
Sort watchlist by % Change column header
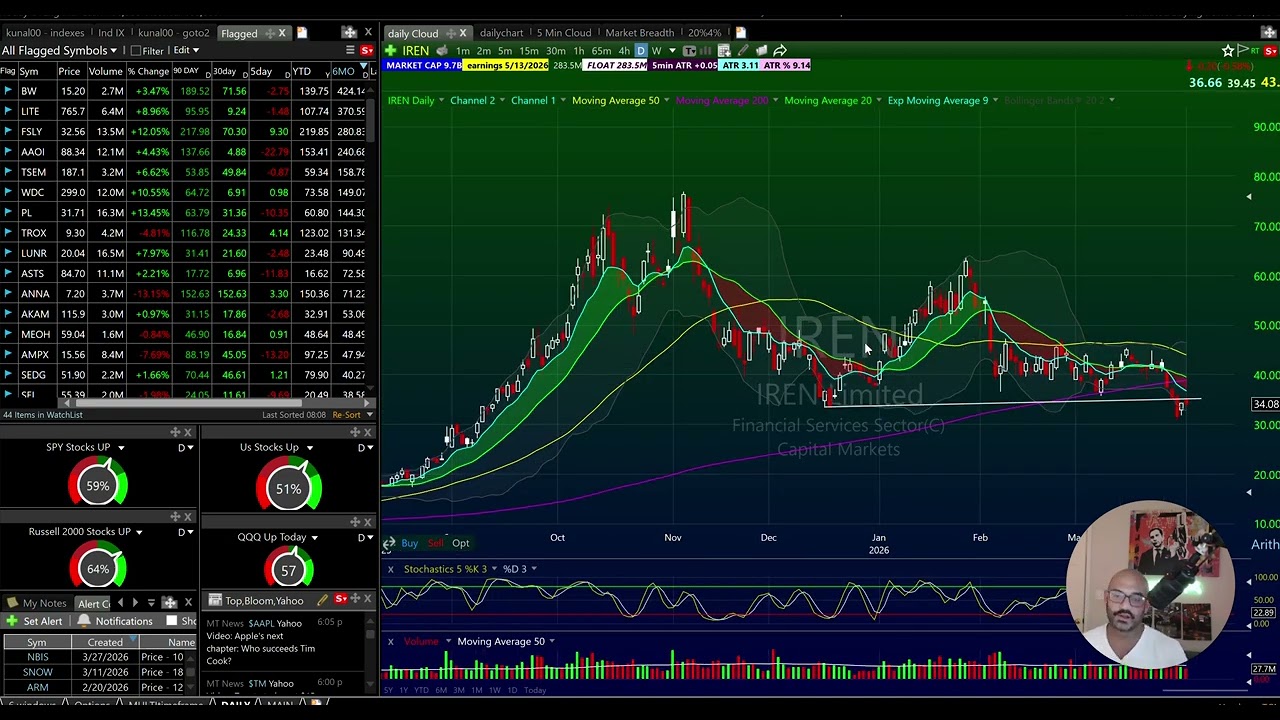(x=148, y=71)
